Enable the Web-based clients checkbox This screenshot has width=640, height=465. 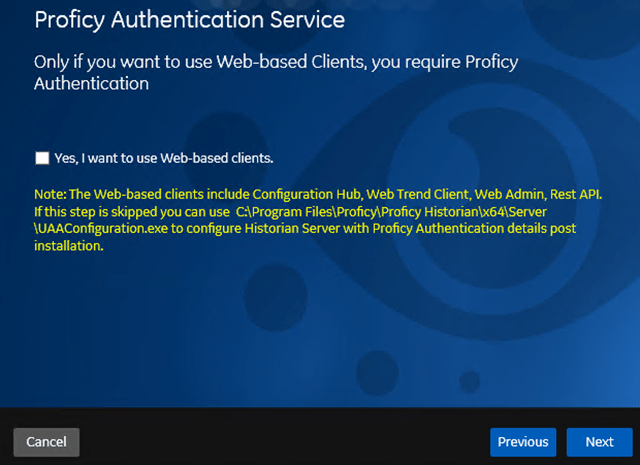42,158
